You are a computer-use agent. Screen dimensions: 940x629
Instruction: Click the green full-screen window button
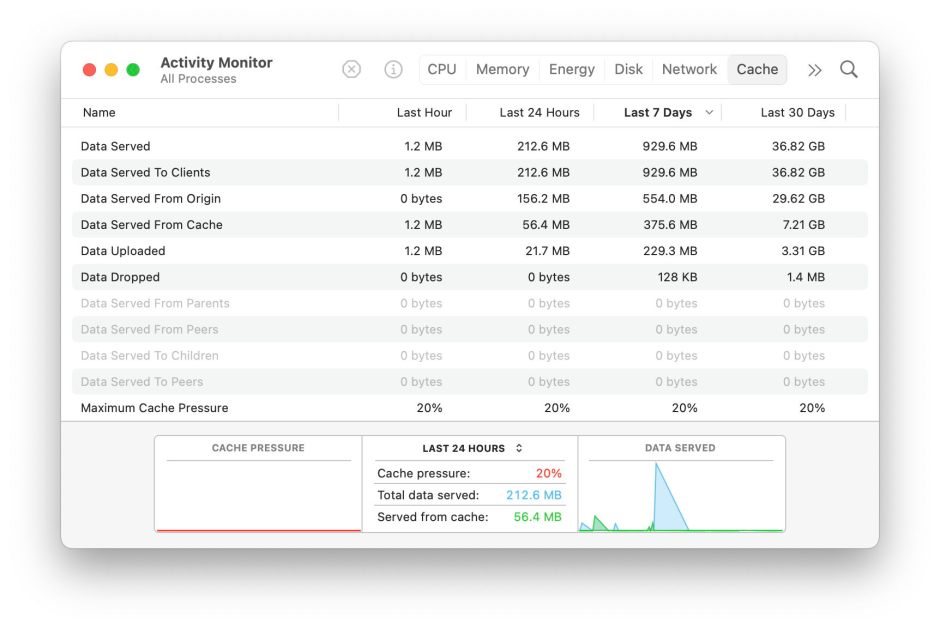click(133, 70)
